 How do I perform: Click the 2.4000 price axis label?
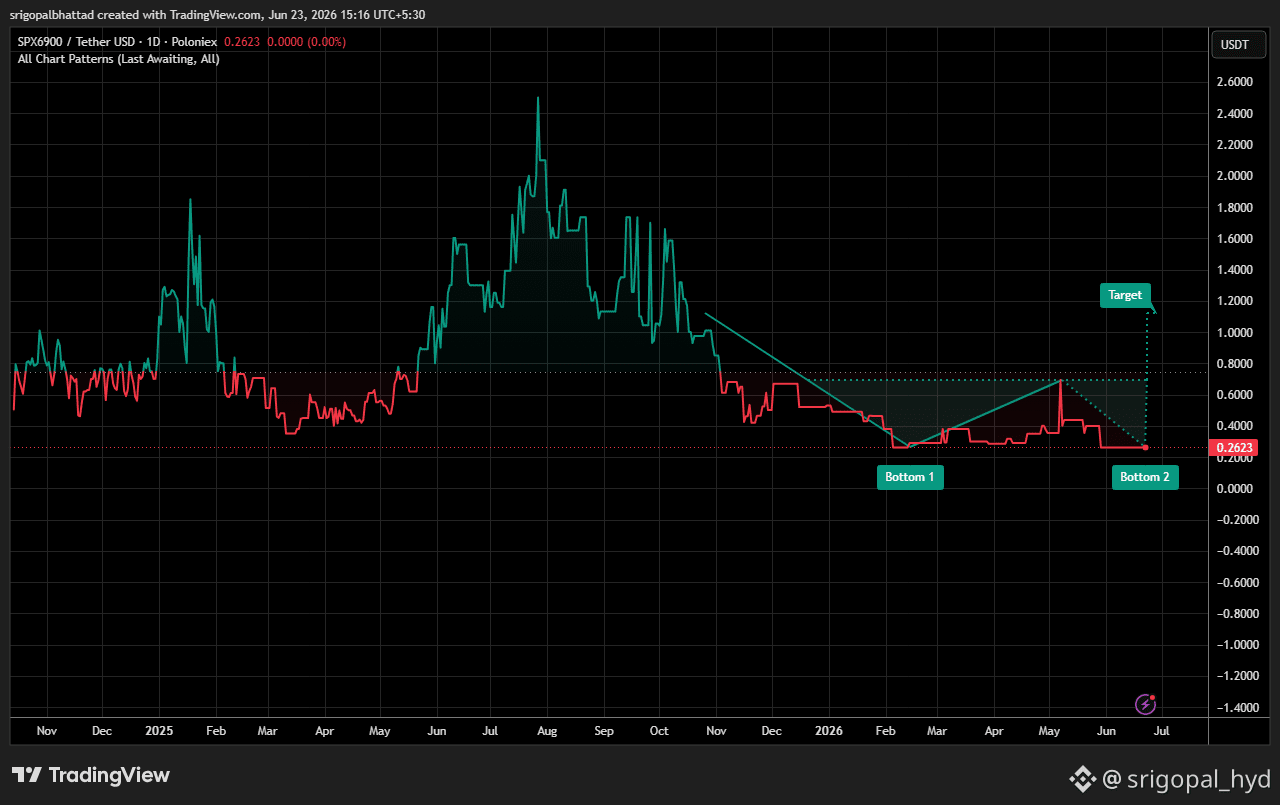1236,114
